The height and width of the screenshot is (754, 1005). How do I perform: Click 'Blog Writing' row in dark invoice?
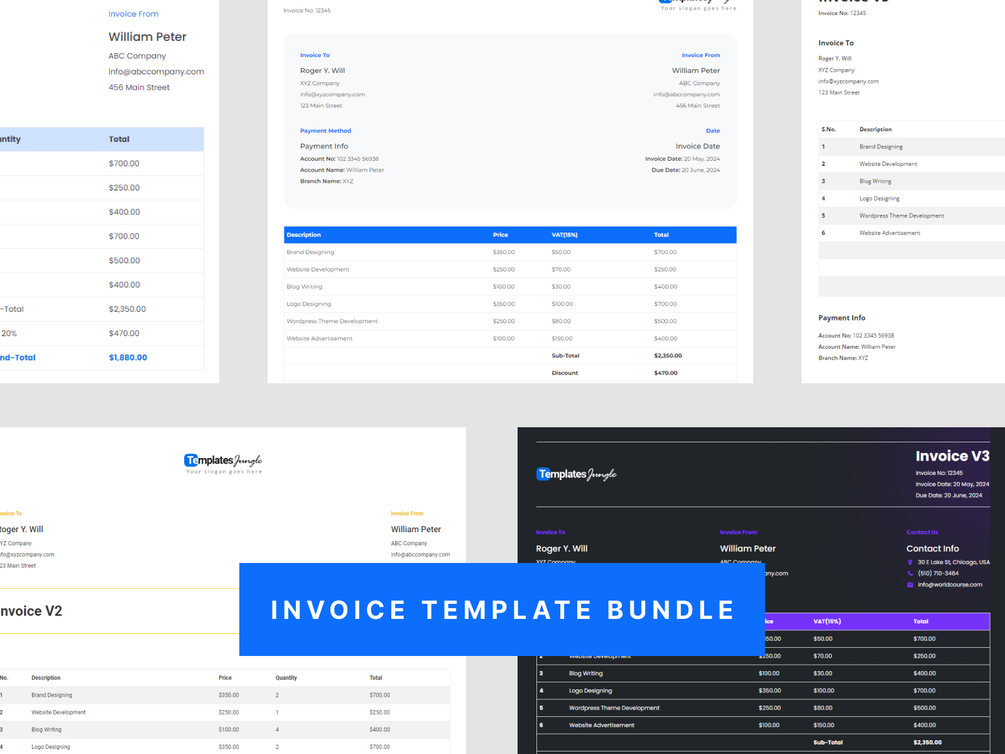click(763, 674)
